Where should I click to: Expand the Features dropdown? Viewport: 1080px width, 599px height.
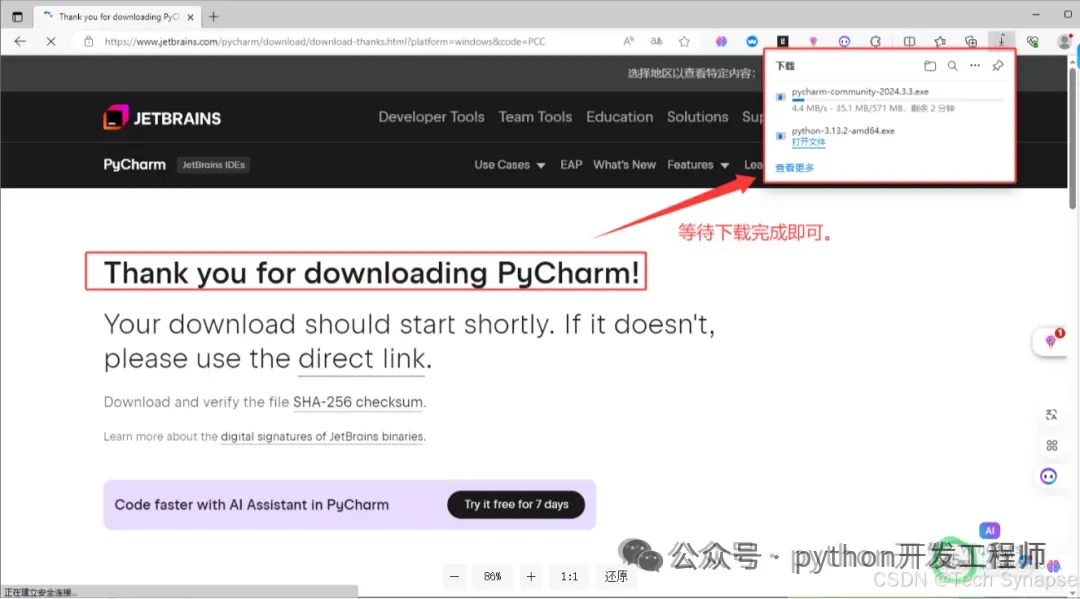coord(698,165)
